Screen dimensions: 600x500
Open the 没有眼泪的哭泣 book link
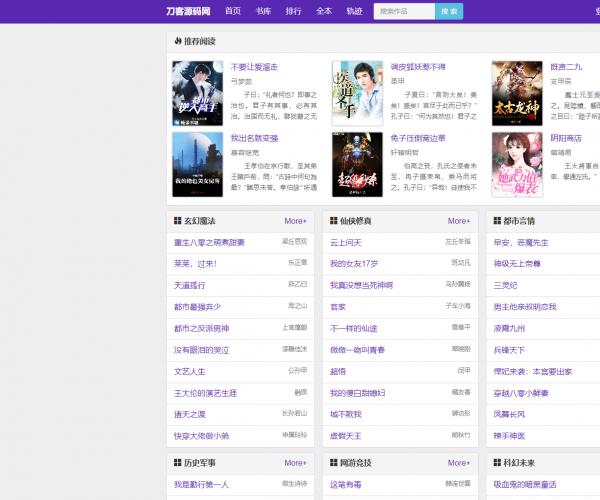tap(201, 350)
